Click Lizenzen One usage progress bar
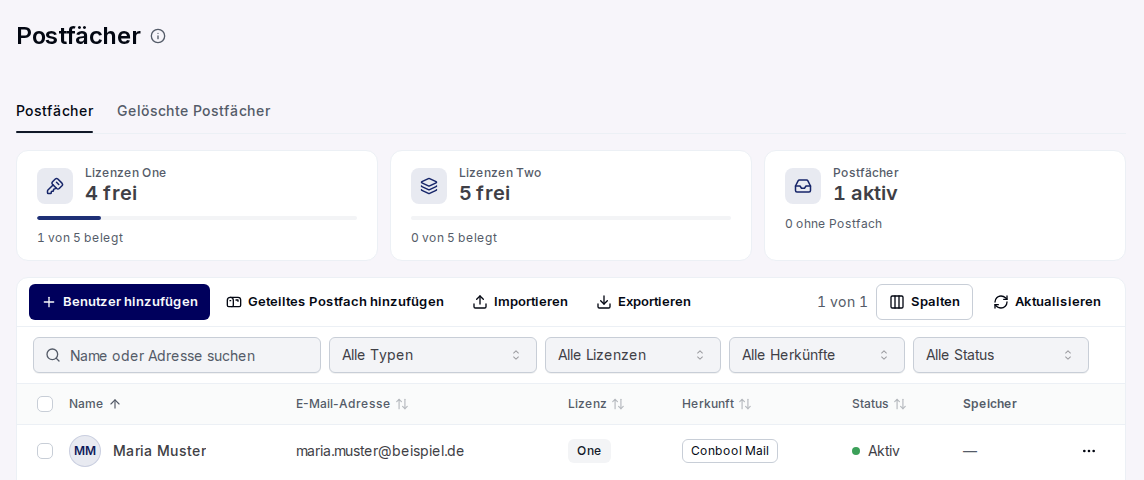 pos(197,218)
